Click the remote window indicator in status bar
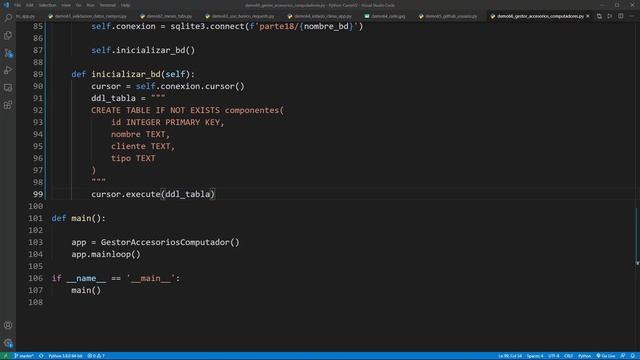The image size is (640, 360). [x=5, y=356]
